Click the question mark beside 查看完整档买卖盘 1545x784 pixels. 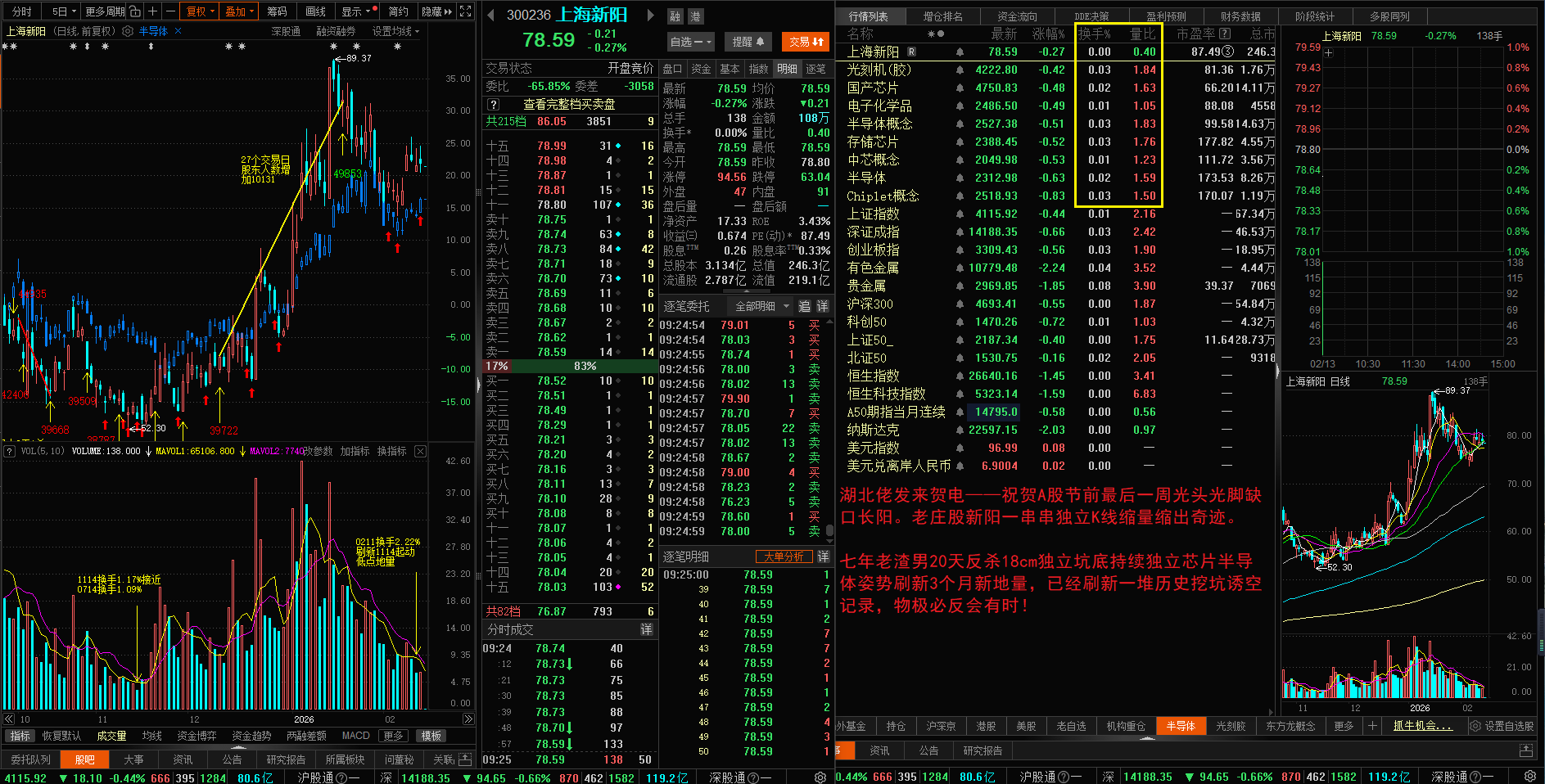(x=493, y=105)
